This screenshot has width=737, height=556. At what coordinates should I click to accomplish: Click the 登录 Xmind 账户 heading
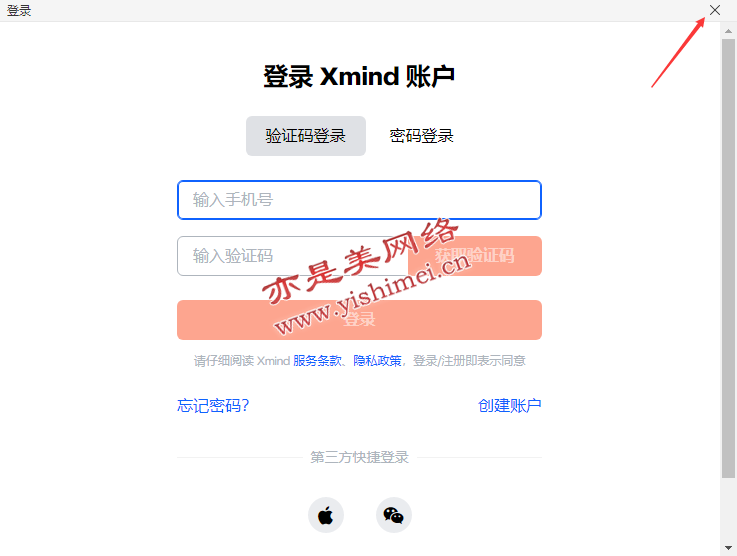point(359,76)
